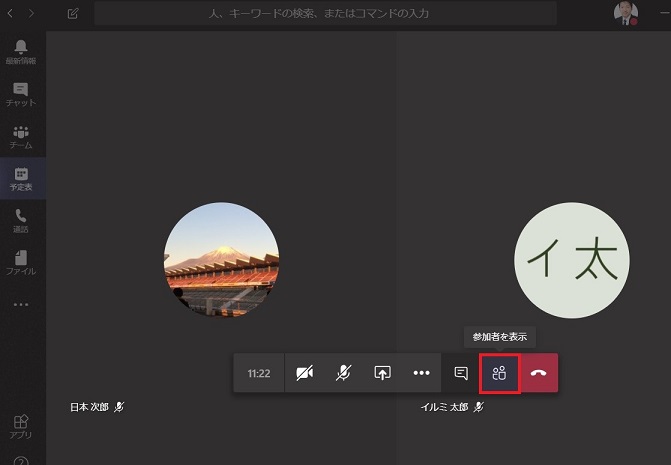The width and height of the screenshot is (671, 465).
Task: Open the share screen tray
Action: click(x=382, y=373)
